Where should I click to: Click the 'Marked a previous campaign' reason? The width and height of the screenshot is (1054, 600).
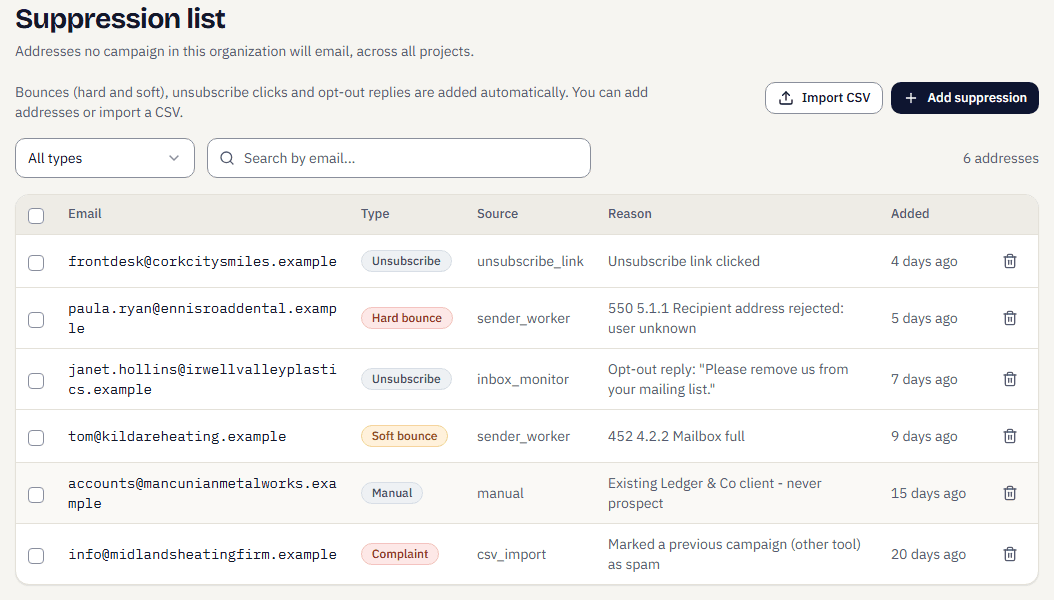point(734,555)
